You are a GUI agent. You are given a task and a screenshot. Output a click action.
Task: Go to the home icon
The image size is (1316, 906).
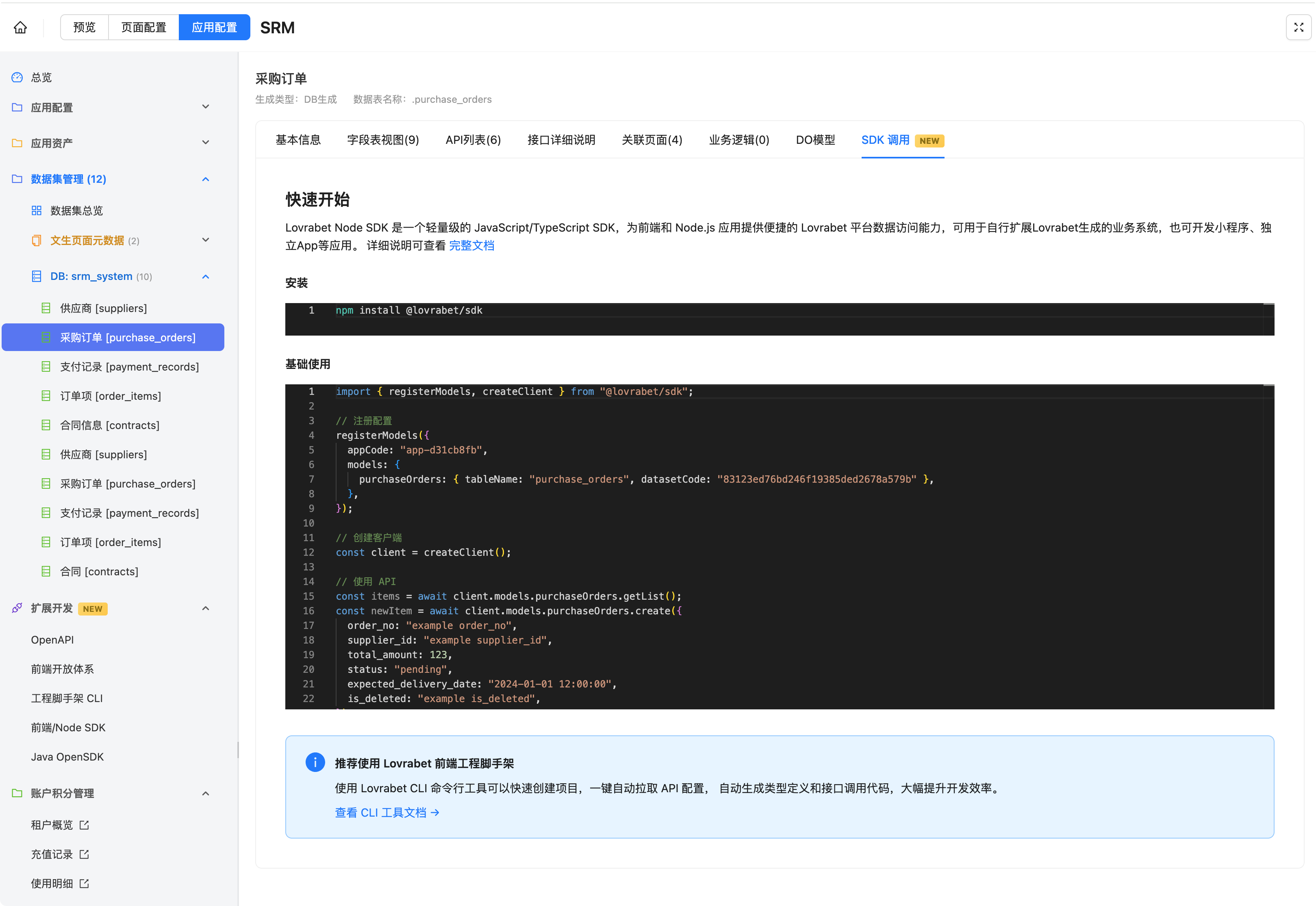pos(20,27)
